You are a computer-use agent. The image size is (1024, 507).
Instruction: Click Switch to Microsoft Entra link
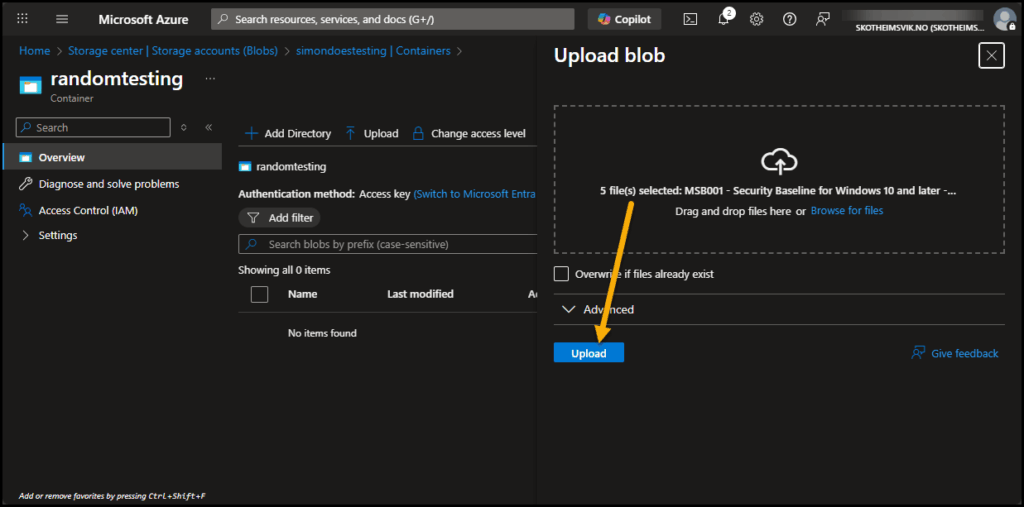tap(475, 194)
